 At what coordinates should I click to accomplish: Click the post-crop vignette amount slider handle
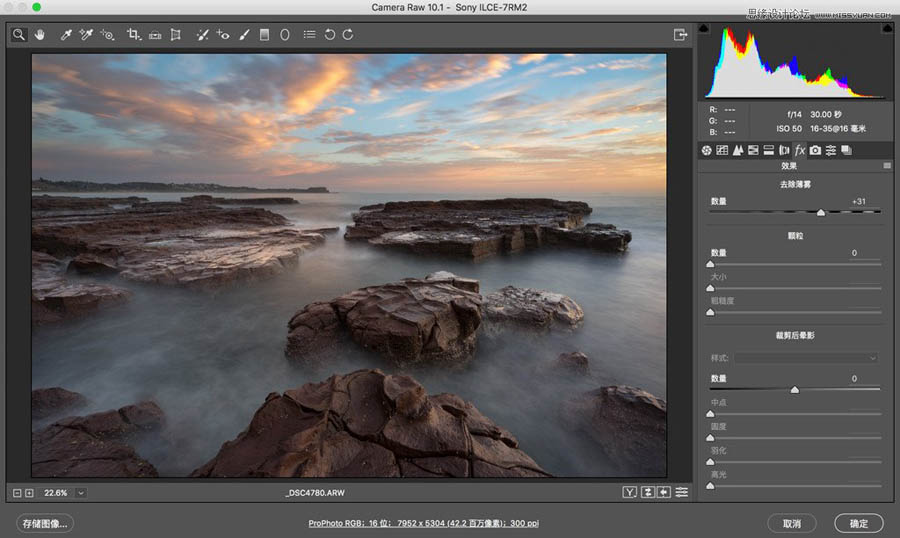point(795,390)
